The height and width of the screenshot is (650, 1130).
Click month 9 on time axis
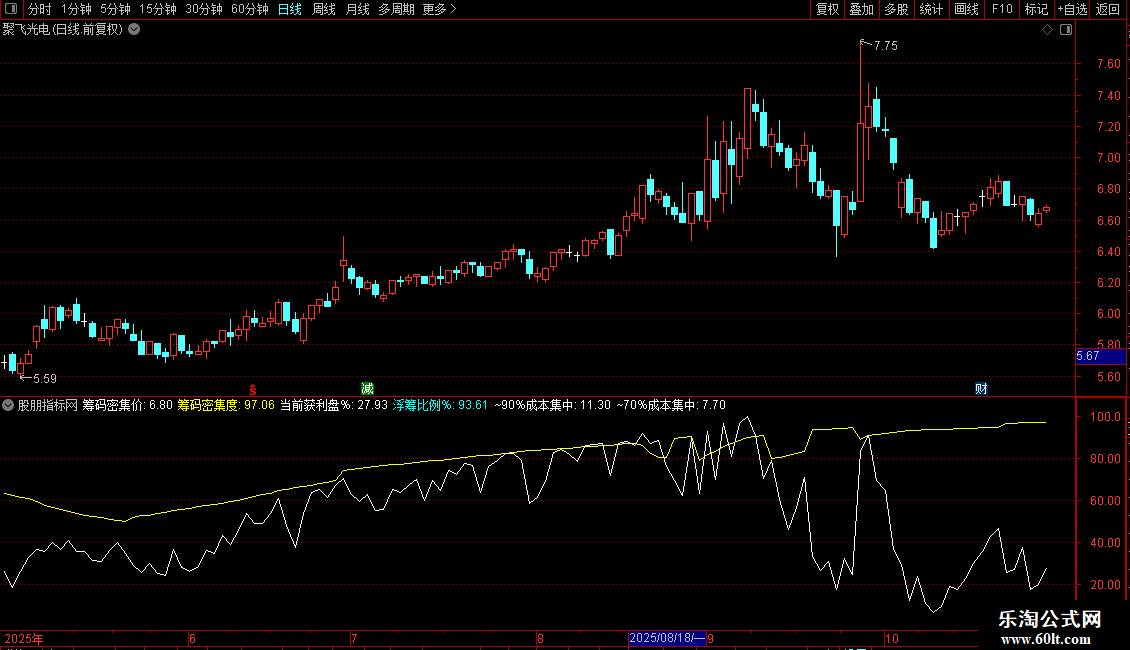pos(711,638)
